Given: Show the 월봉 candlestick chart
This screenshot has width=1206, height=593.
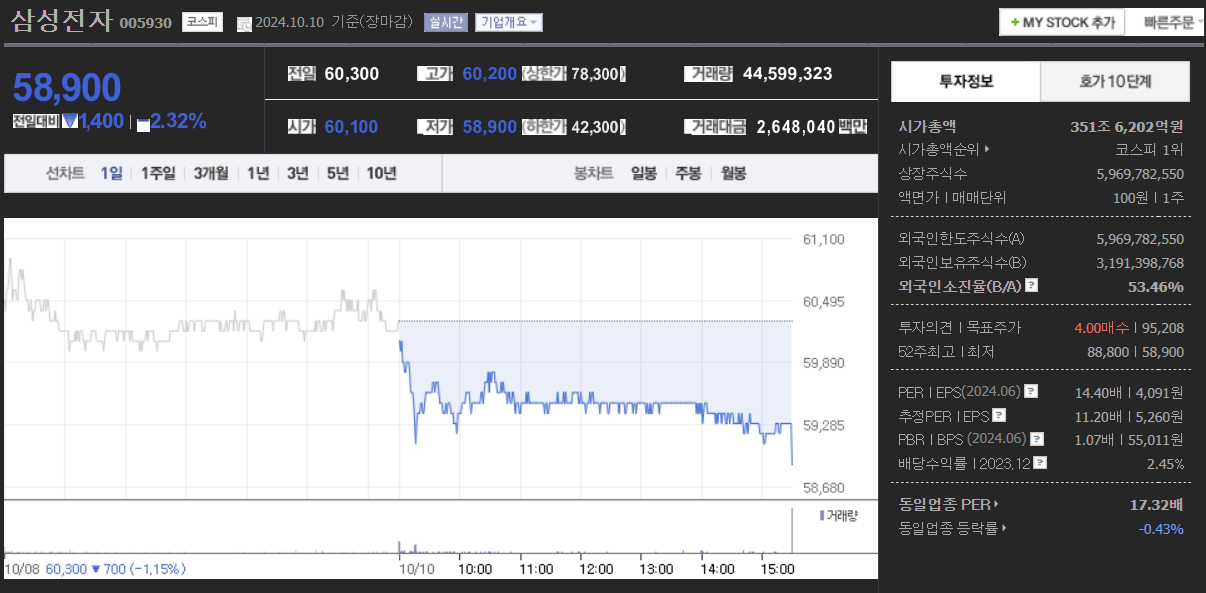Looking at the screenshot, I should click(734, 173).
